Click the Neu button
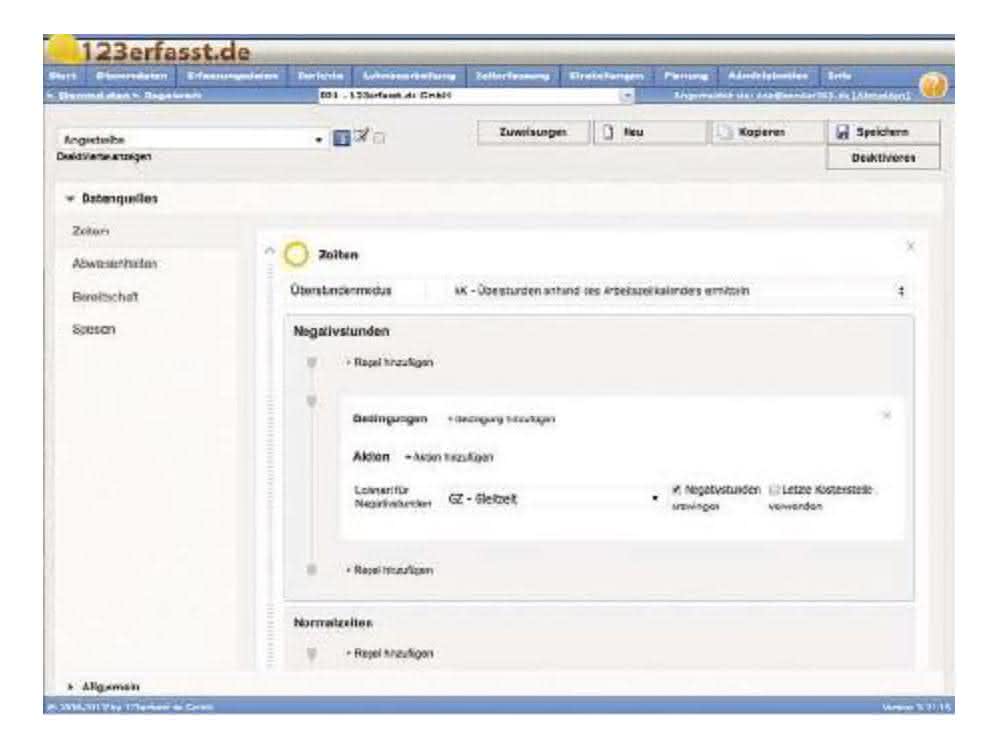This screenshot has width=1000, height=750. (649, 132)
